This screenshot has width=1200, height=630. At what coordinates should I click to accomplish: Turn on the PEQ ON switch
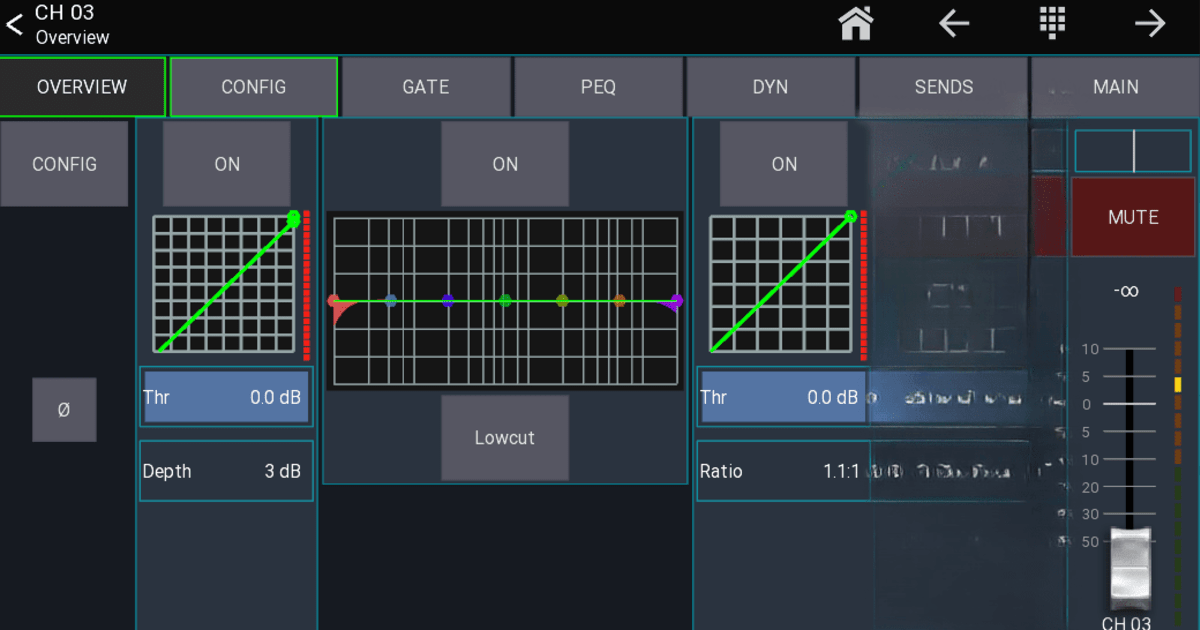click(x=505, y=163)
